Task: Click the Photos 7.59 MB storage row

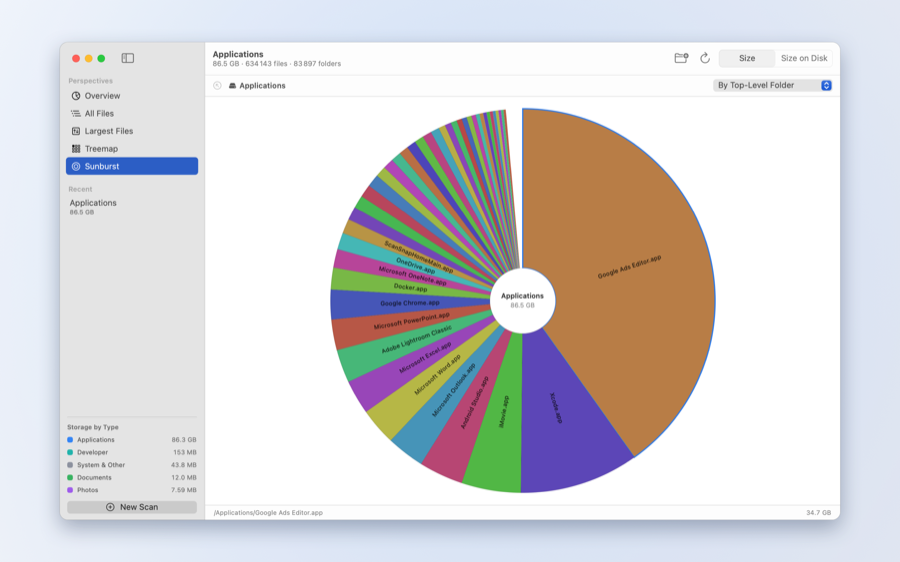Action: pyautogui.click(x=132, y=490)
